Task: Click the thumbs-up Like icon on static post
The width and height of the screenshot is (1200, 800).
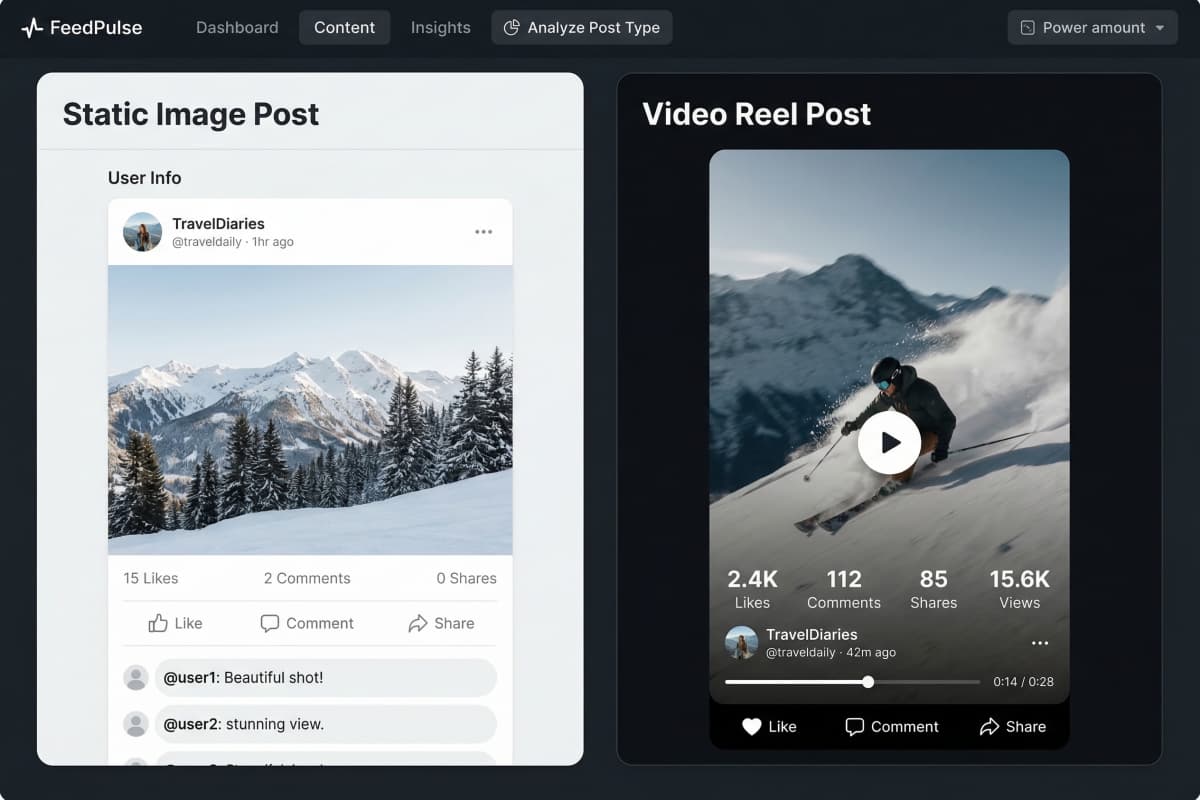Action: coord(158,623)
